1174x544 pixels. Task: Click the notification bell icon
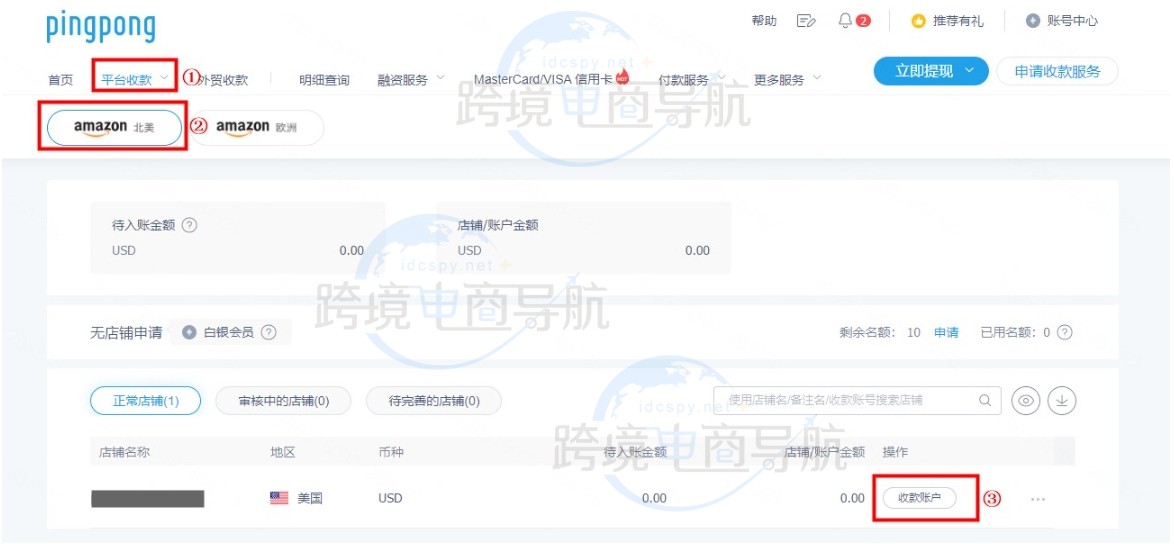(846, 21)
